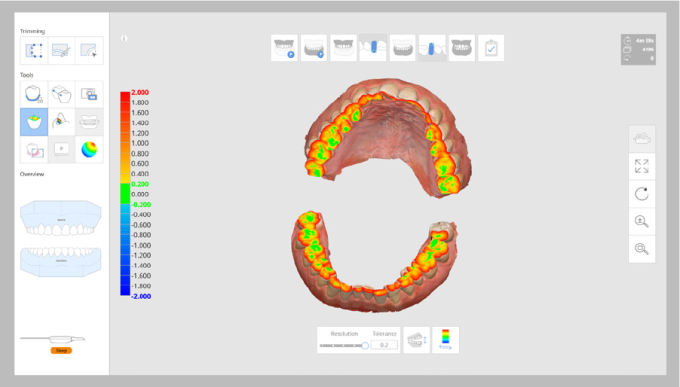Go to the second blue scanbody stage
The width and height of the screenshot is (680, 387).
[432, 48]
